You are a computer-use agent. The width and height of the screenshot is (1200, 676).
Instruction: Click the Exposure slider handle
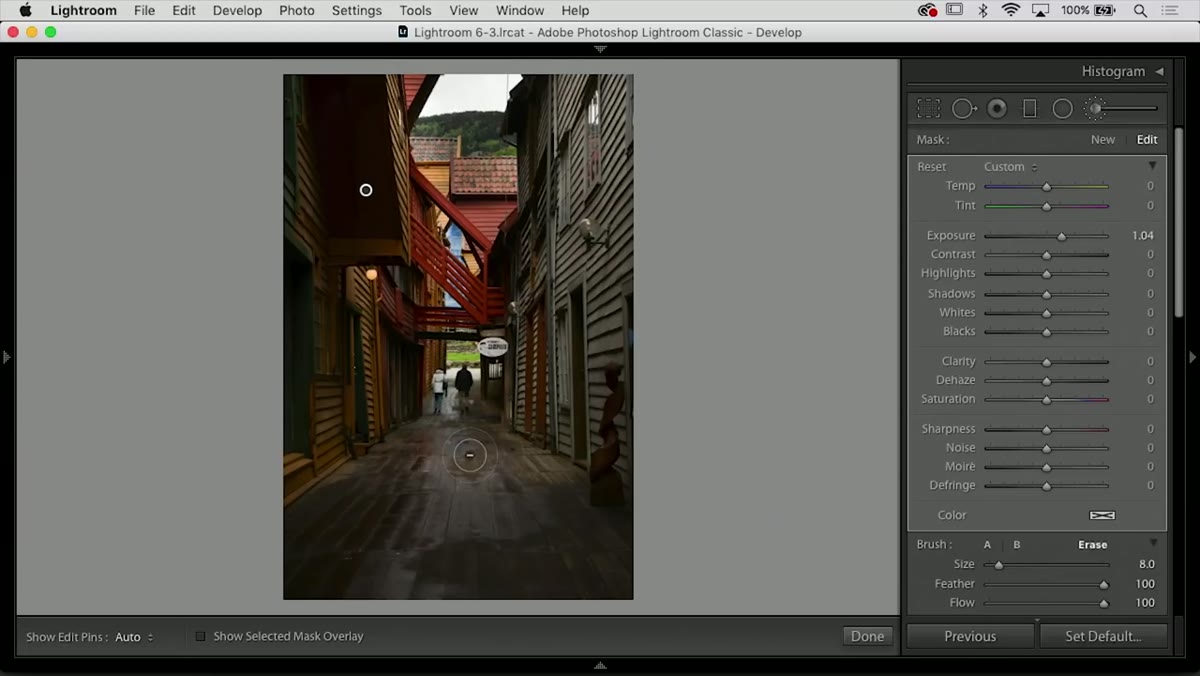tap(1062, 236)
